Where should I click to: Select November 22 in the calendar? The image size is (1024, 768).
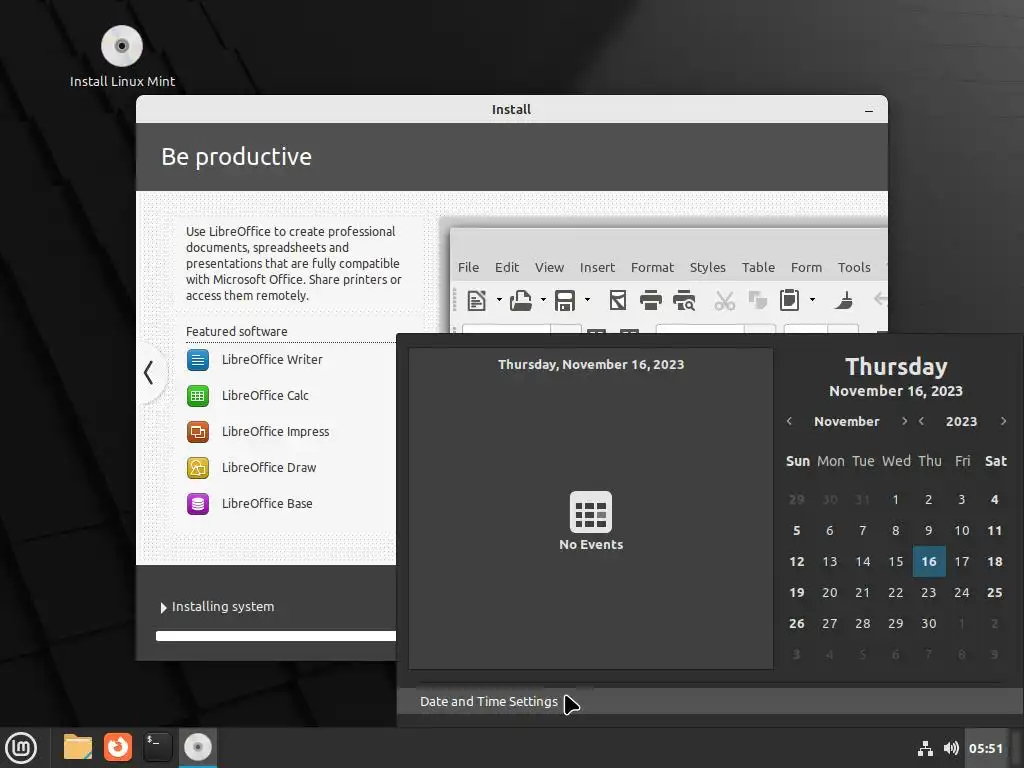coord(896,593)
